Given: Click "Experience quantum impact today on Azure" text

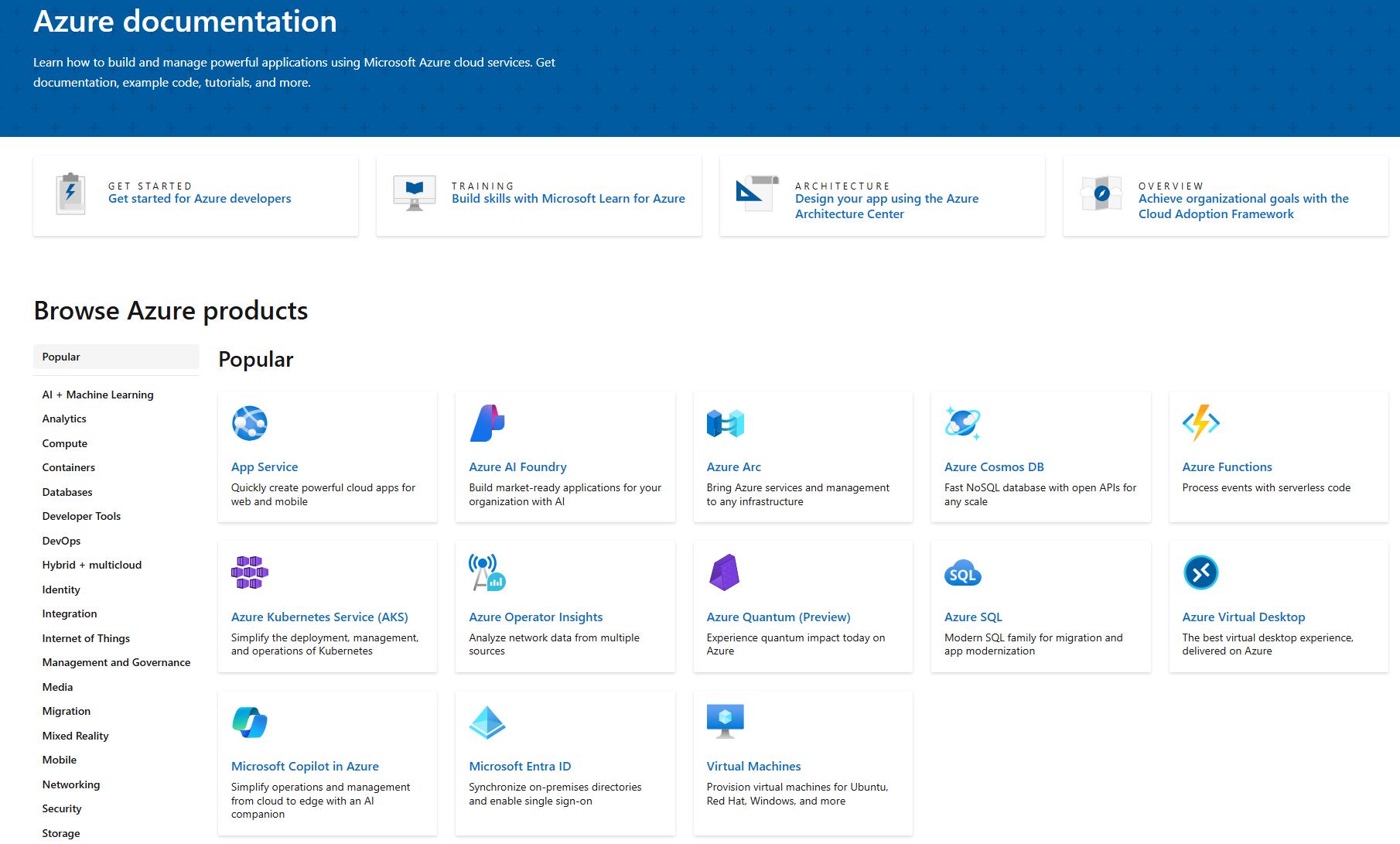Looking at the screenshot, I should pos(795,644).
